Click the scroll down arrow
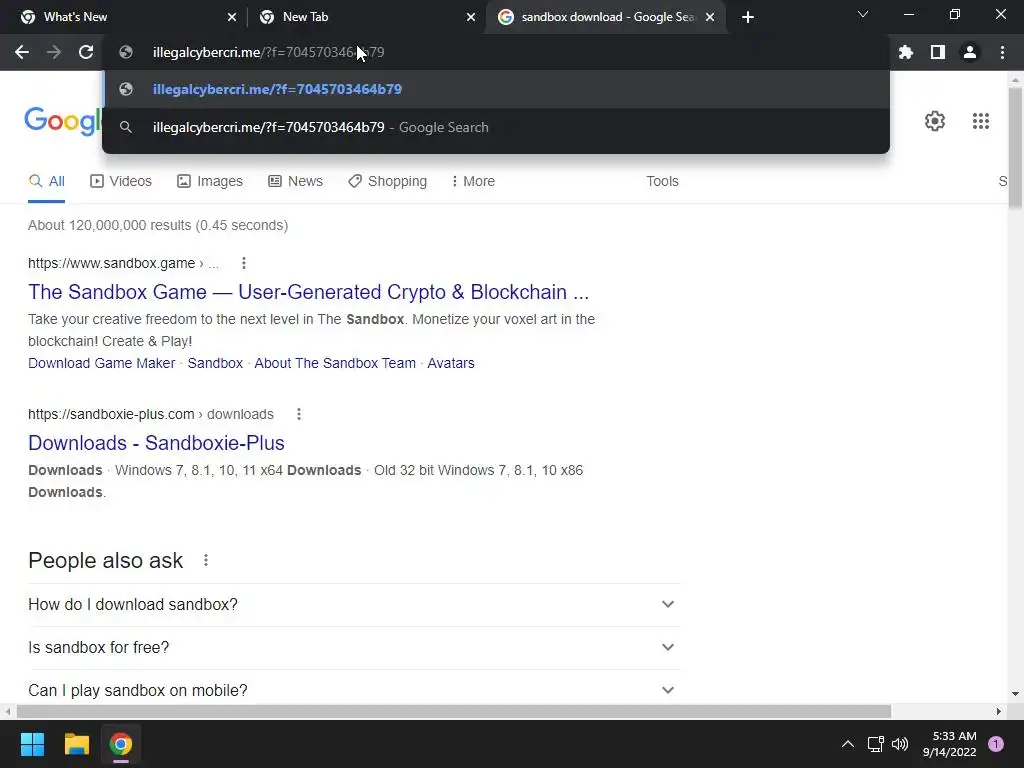The image size is (1024, 768). [1015, 694]
